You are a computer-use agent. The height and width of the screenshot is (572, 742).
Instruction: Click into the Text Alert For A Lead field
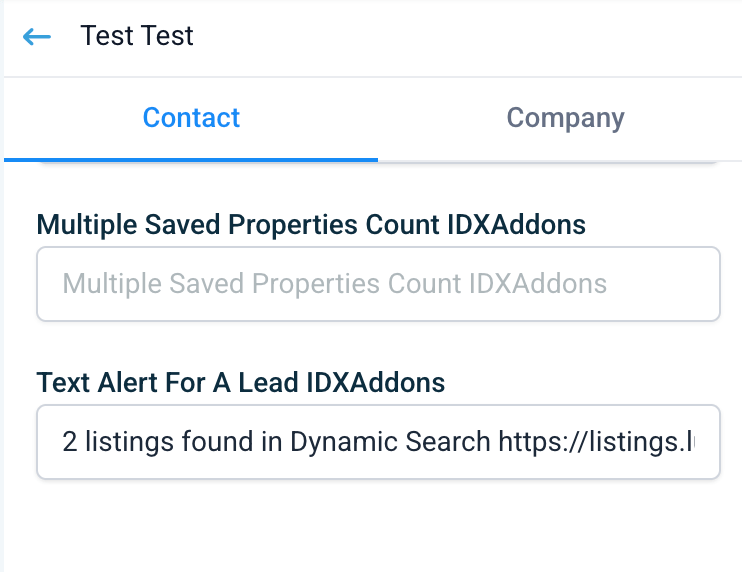(x=378, y=441)
